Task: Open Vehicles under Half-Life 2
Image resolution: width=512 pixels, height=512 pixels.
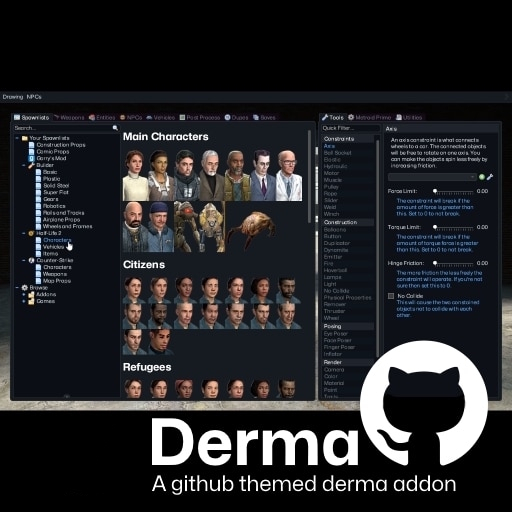Action: (x=53, y=247)
